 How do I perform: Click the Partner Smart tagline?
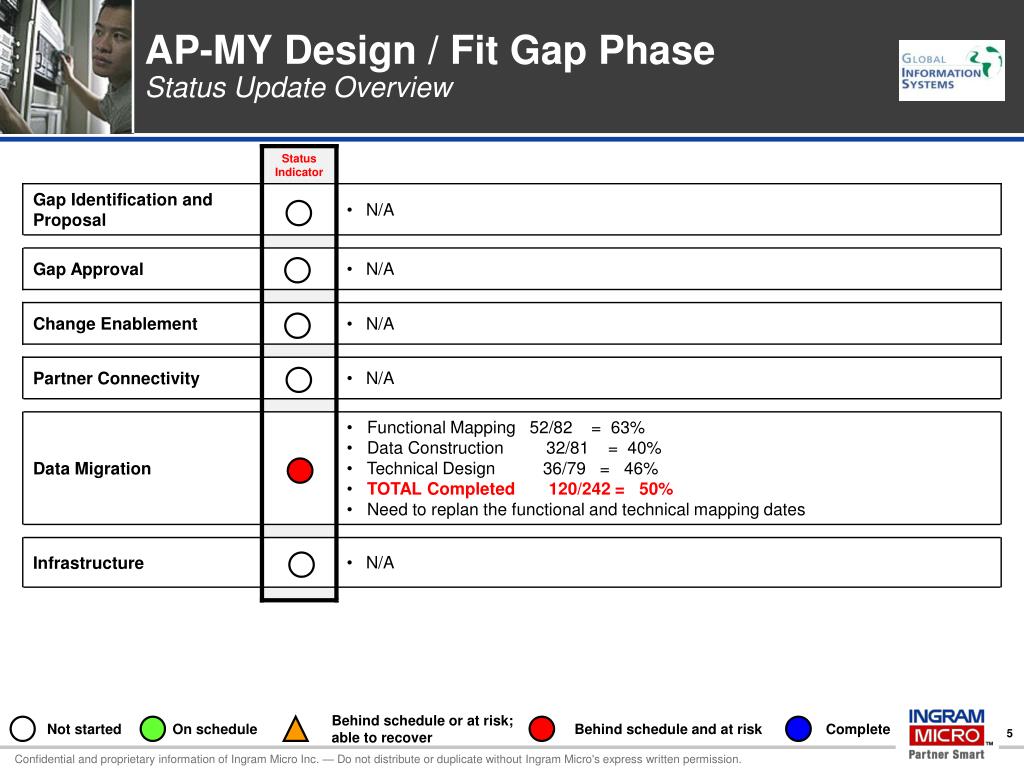click(946, 754)
